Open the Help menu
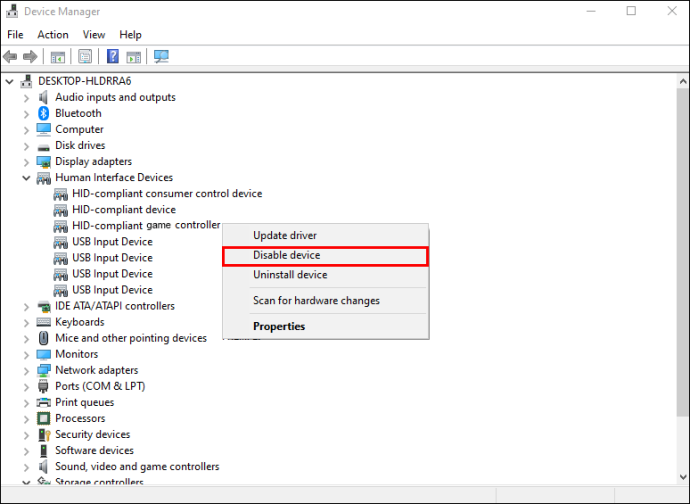The height and width of the screenshot is (504, 690). pyautogui.click(x=130, y=34)
